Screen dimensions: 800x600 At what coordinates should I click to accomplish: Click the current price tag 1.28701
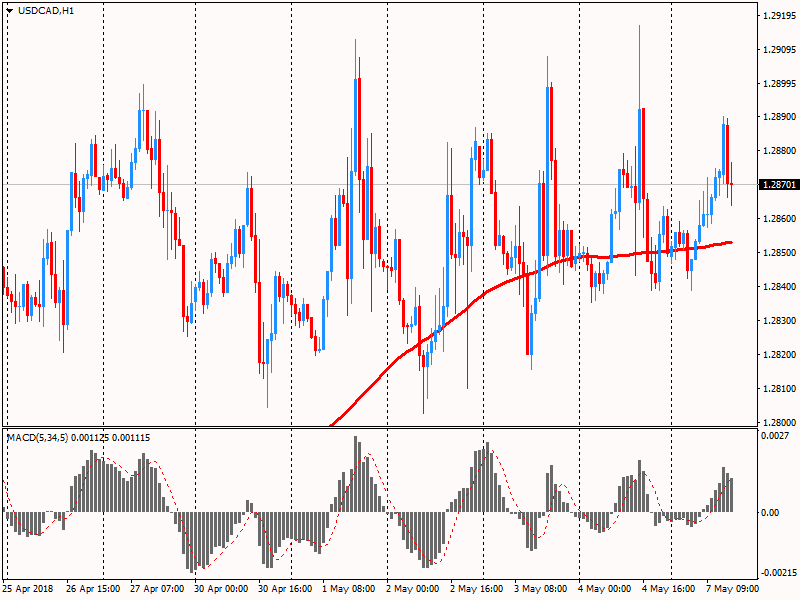(x=777, y=185)
